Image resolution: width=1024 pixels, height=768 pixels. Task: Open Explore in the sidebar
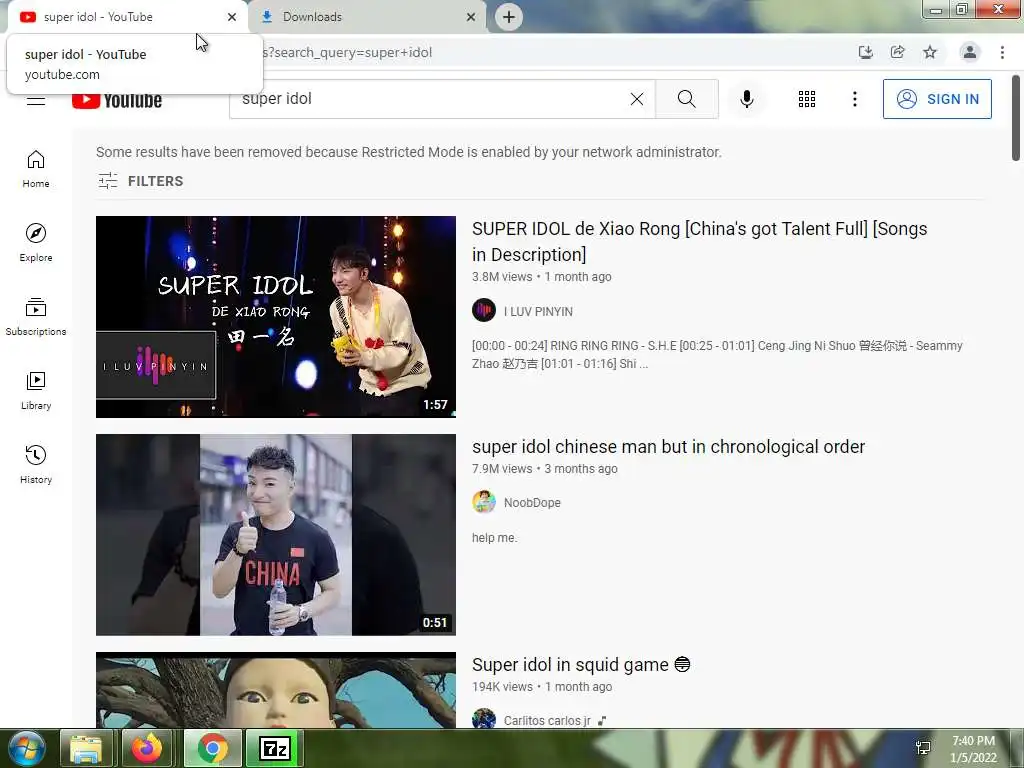tap(36, 242)
